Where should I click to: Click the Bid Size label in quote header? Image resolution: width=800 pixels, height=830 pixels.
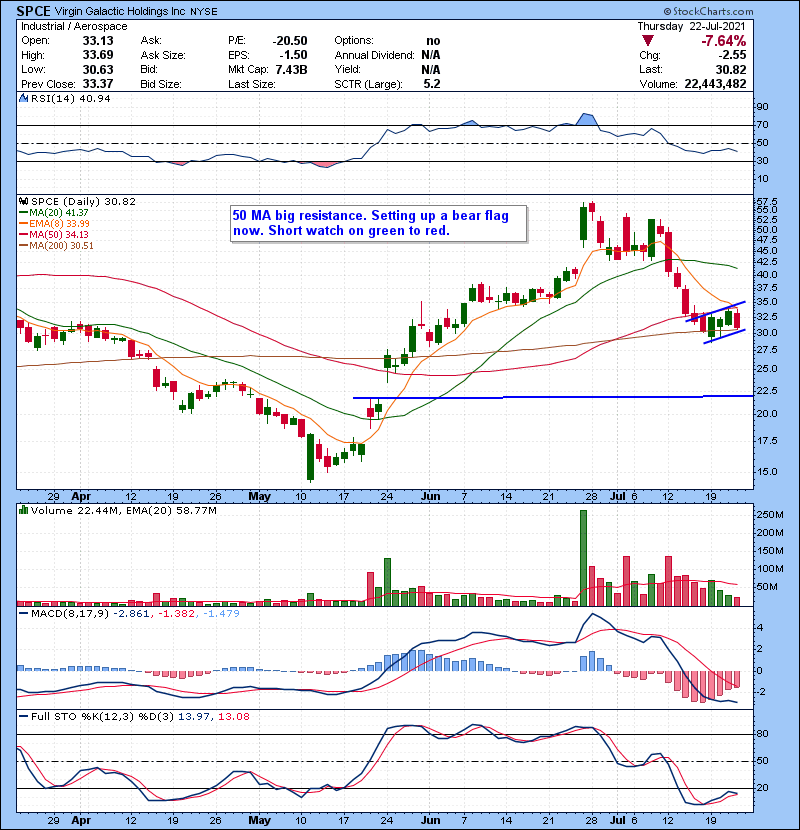pyautogui.click(x=161, y=84)
